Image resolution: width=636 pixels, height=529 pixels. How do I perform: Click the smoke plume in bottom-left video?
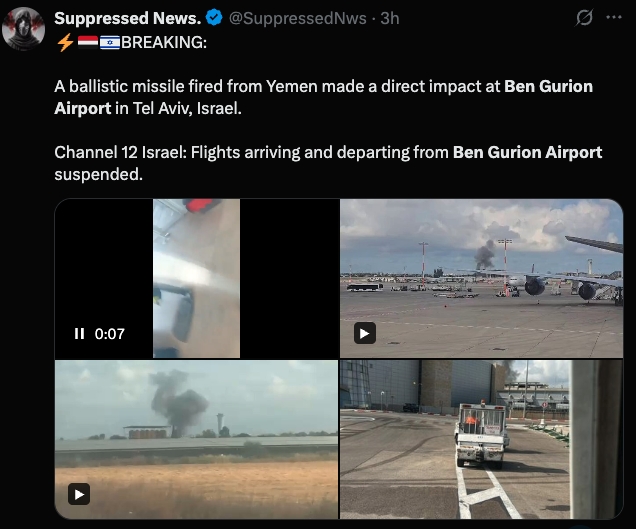tap(178, 402)
